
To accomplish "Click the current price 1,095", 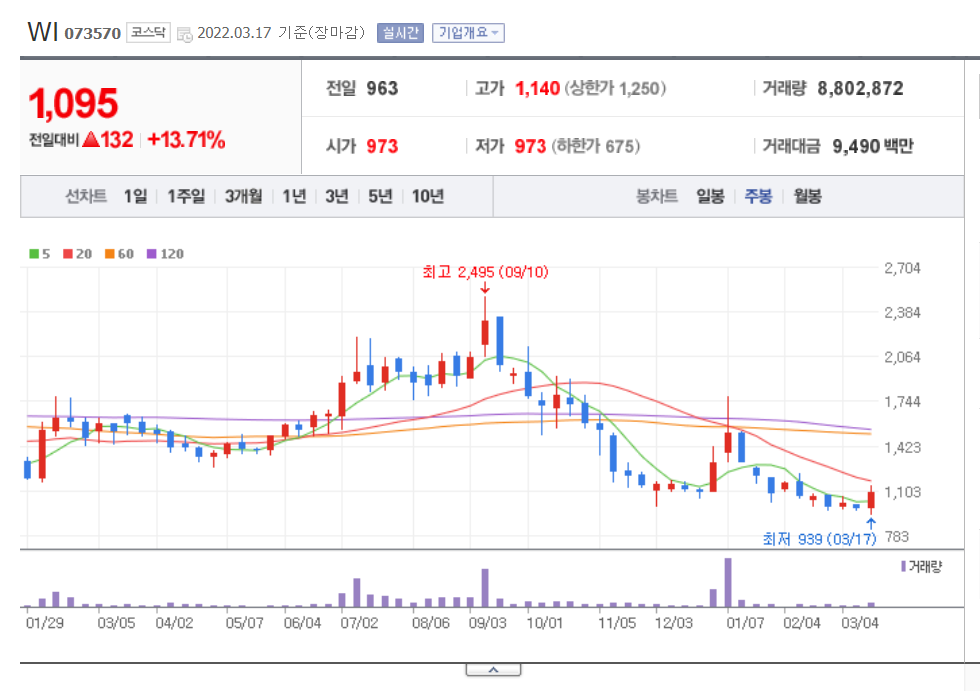I will [73, 103].
